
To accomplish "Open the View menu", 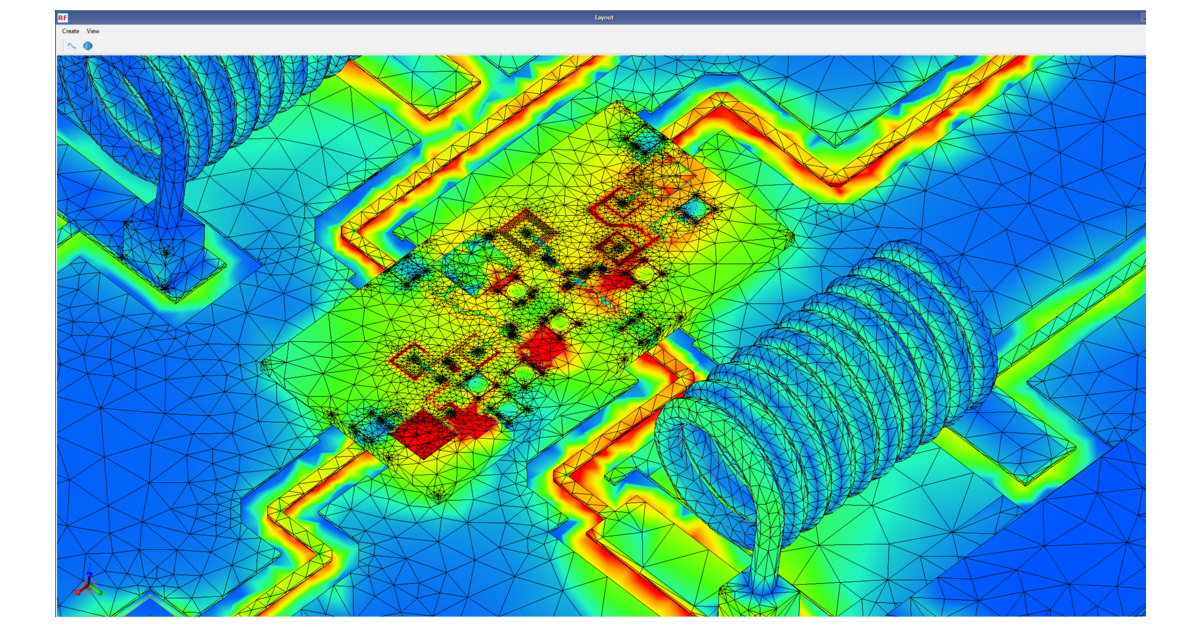I will [x=93, y=31].
